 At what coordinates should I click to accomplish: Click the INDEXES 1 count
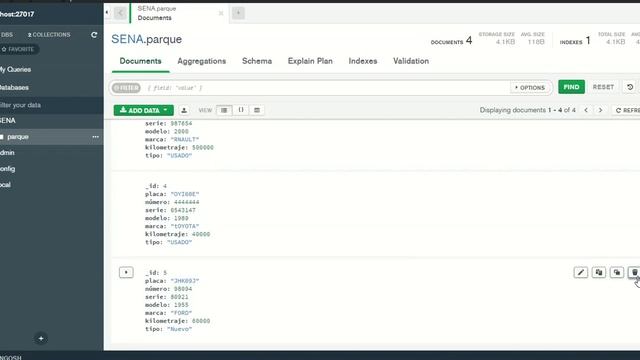(575, 41)
